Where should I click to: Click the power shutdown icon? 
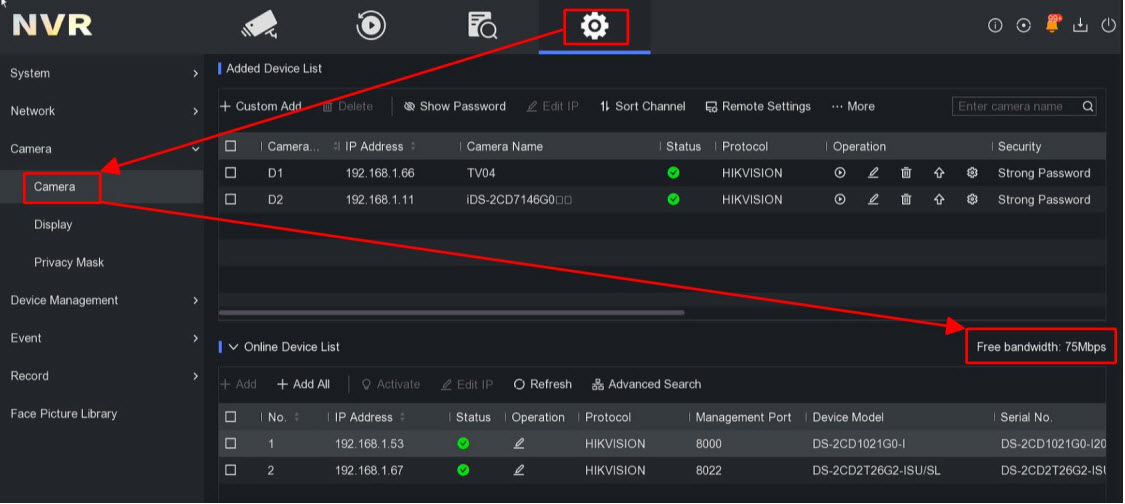(1108, 26)
